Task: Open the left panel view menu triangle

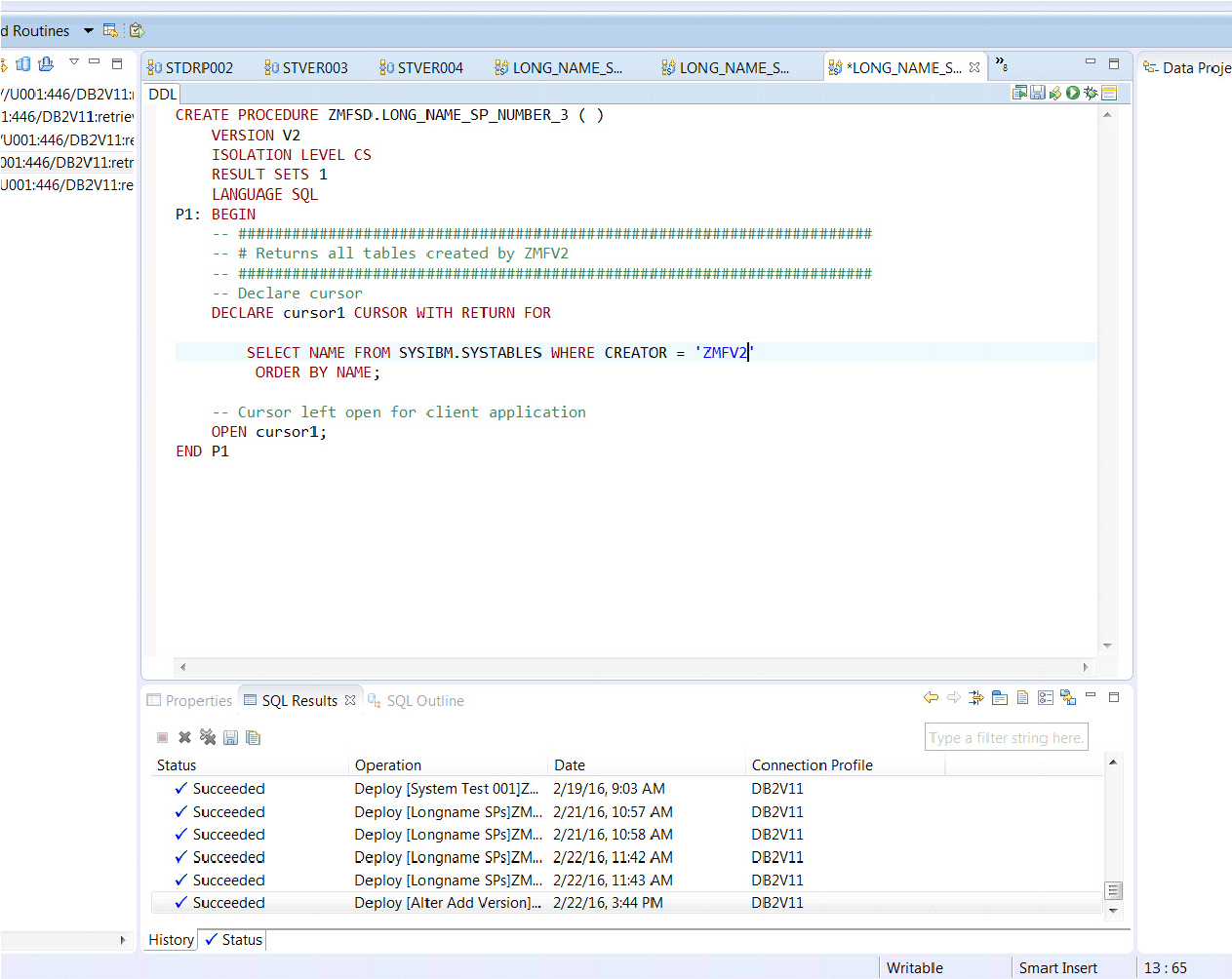Action: [x=73, y=62]
